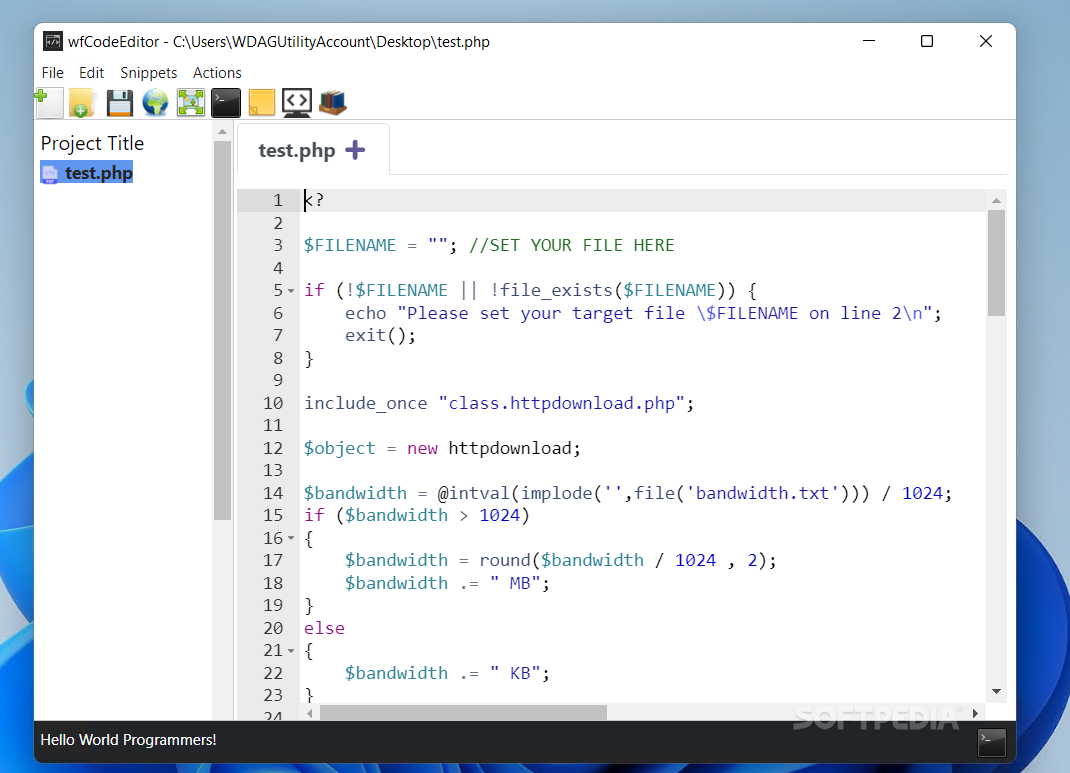Viewport: 1070px width, 773px height.
Task: Open the library books icon
Action: tap(333, 103)
